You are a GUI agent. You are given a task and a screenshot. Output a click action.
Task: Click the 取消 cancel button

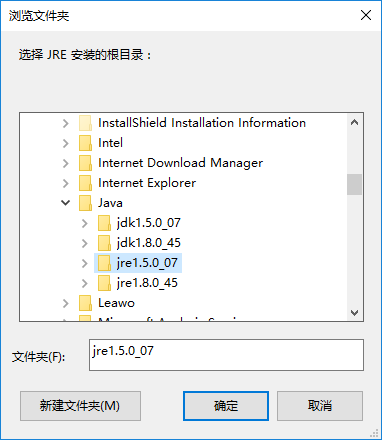320,406
